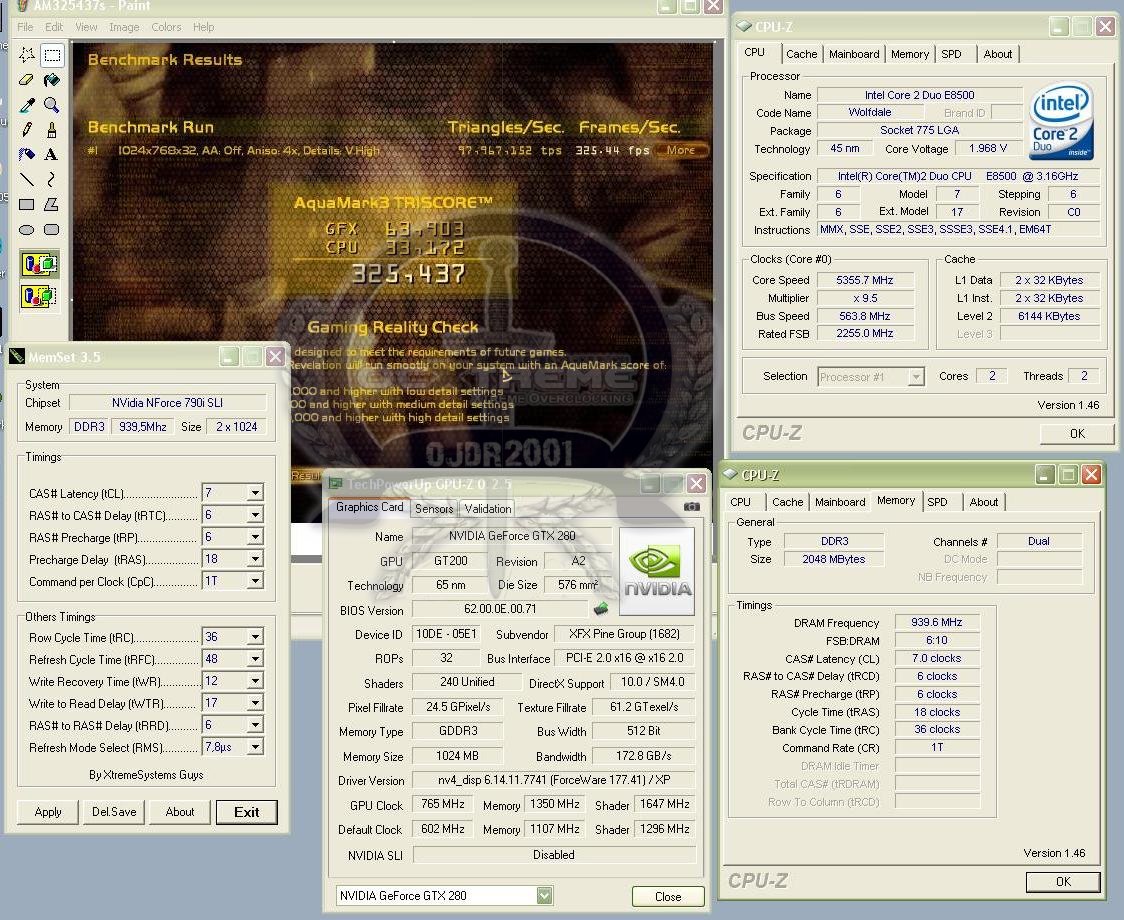Click OK in the bottom CPU-Z window
Viewport: 1124px width, 920px height.
point(1063,881)
